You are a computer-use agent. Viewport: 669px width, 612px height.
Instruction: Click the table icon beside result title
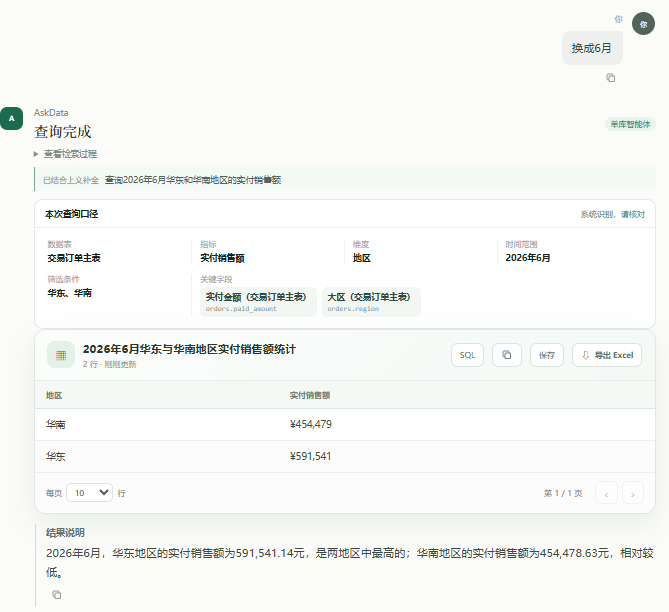pos(61,355)
